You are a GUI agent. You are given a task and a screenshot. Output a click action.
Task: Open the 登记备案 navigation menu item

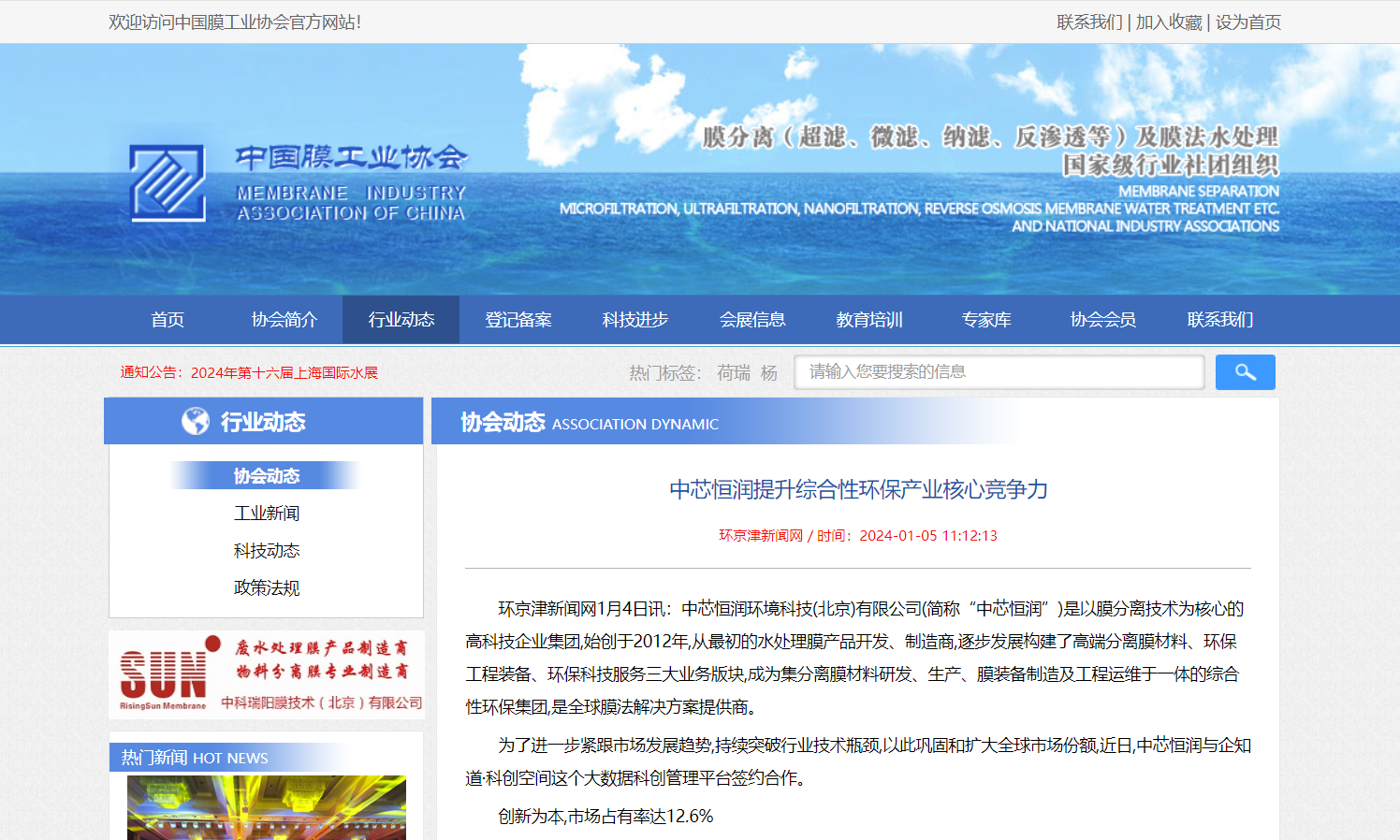[518, 319]
